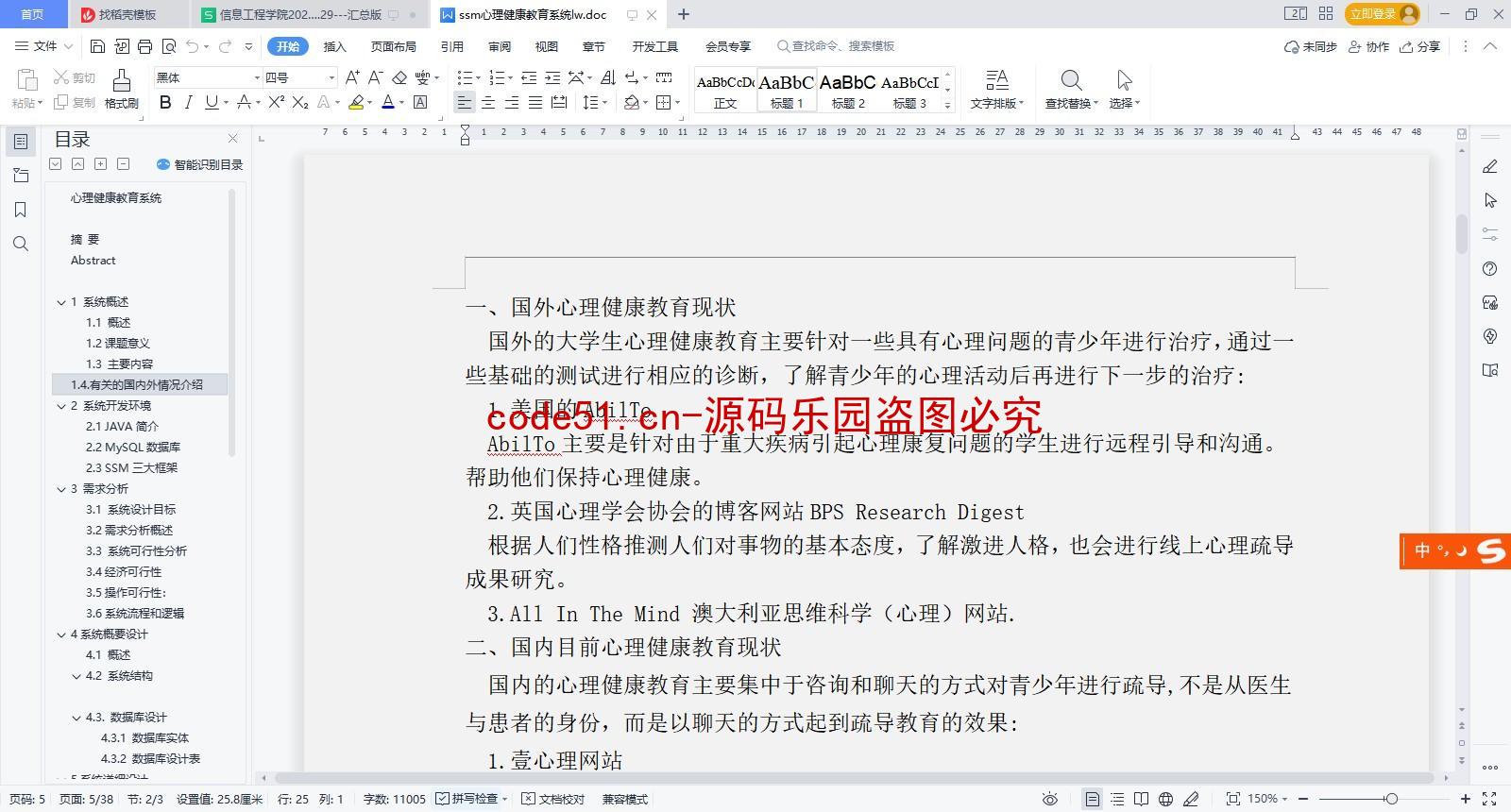Apply the 正文 body style

725,91
